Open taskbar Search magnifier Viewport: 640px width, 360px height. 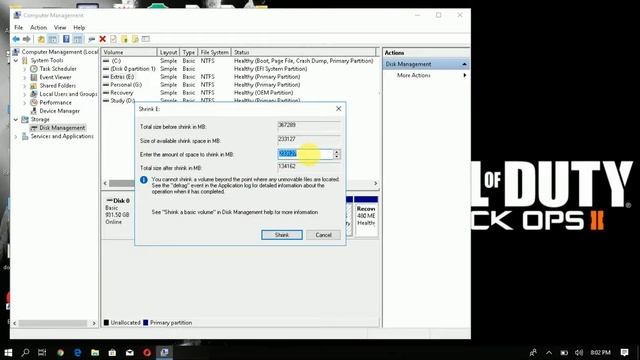[25, 352]
